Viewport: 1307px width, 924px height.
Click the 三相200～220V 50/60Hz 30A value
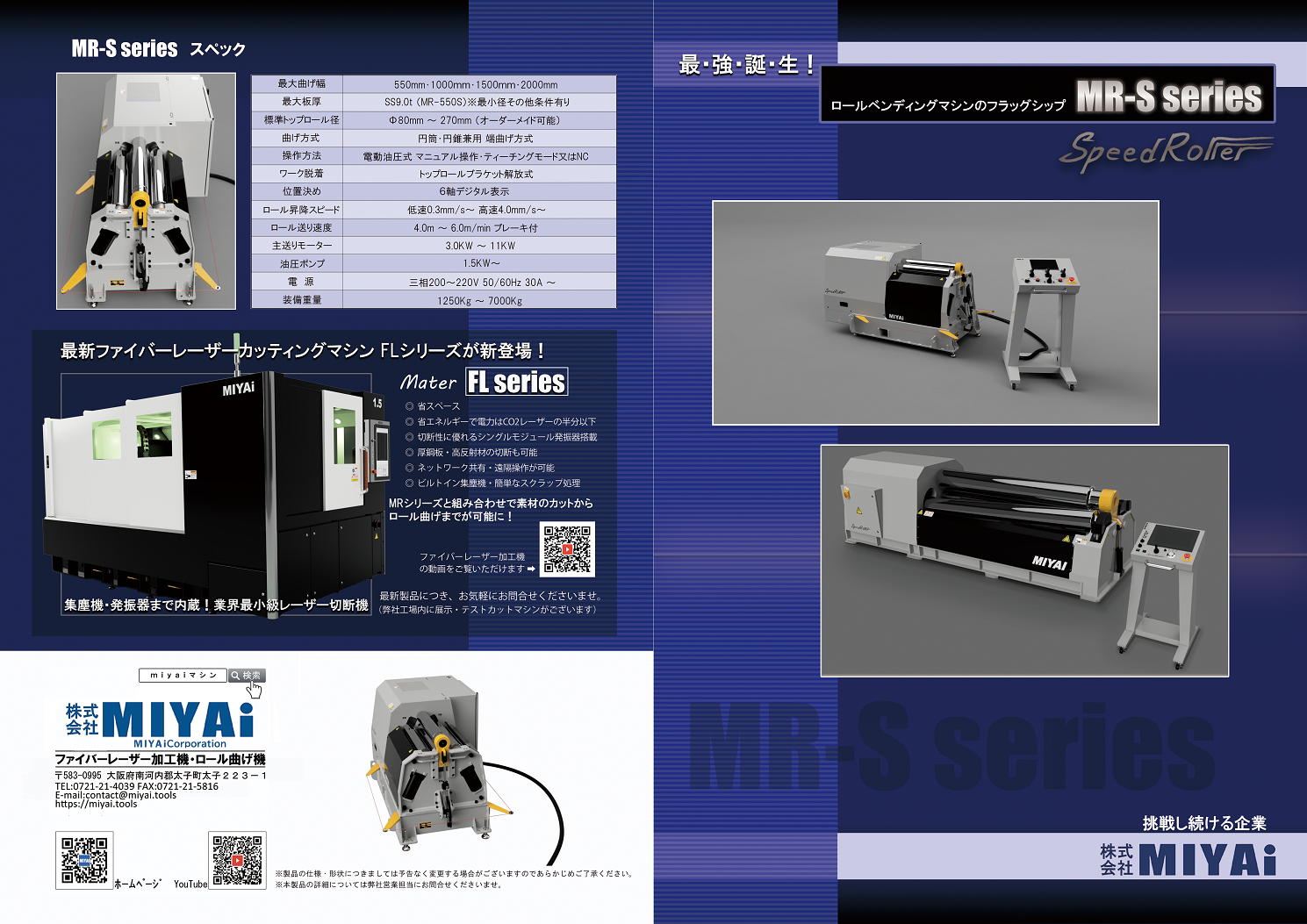click(482, 283)
